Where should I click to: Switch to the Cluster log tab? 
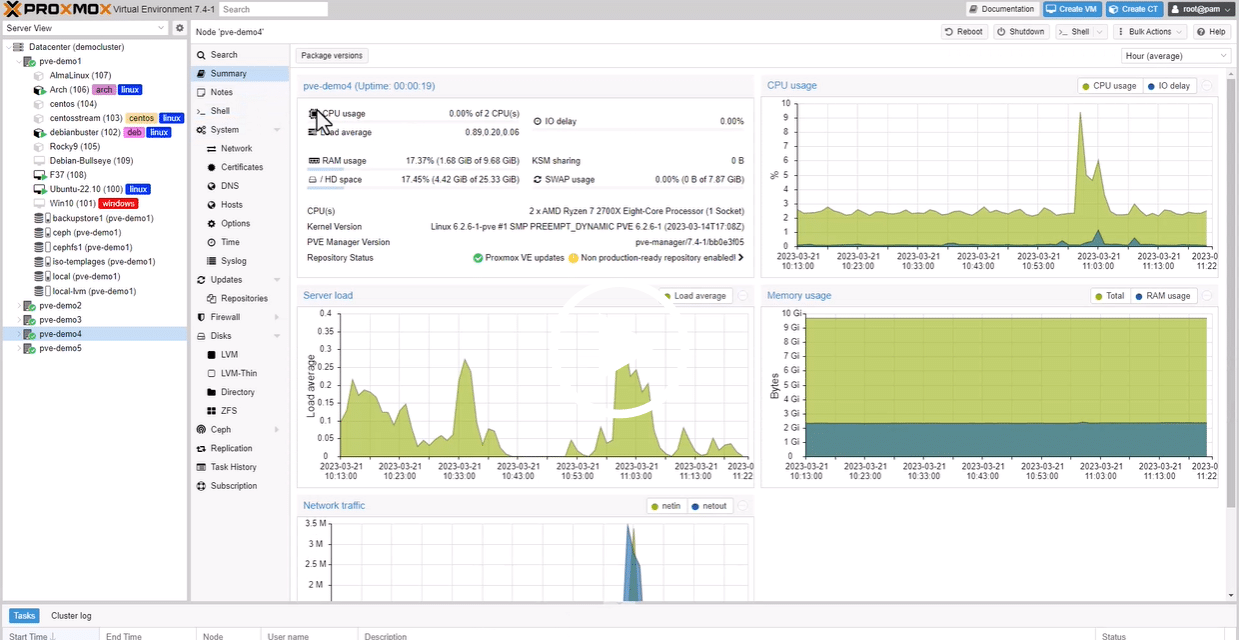[71, 616]
